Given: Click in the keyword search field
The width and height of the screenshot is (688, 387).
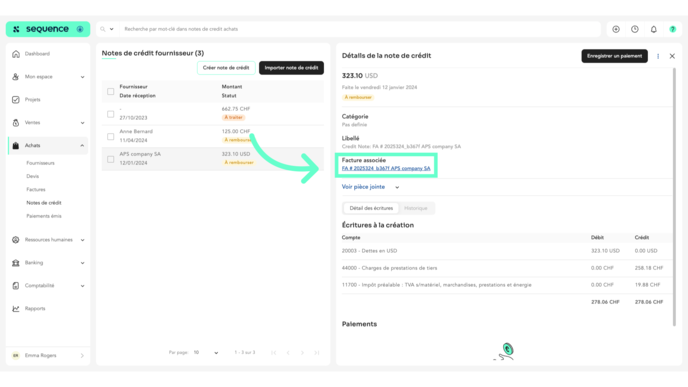Looking at the screenshot, I should [x=360, y=29].
